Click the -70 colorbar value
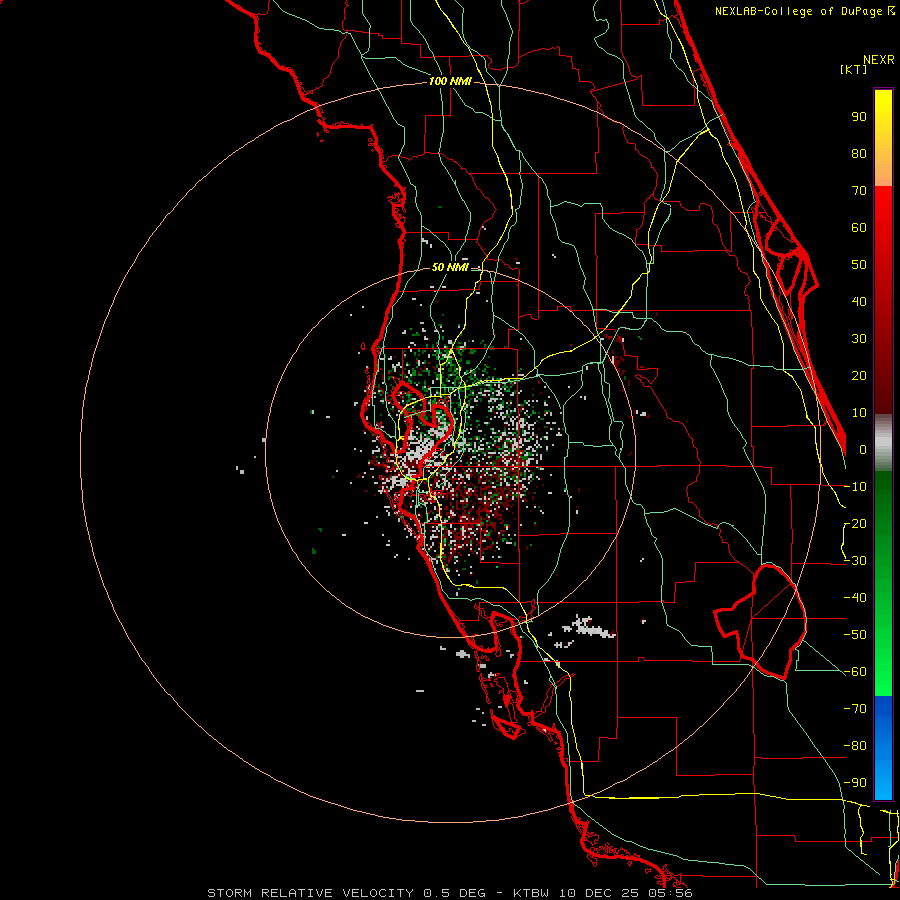 coord(855,709)
